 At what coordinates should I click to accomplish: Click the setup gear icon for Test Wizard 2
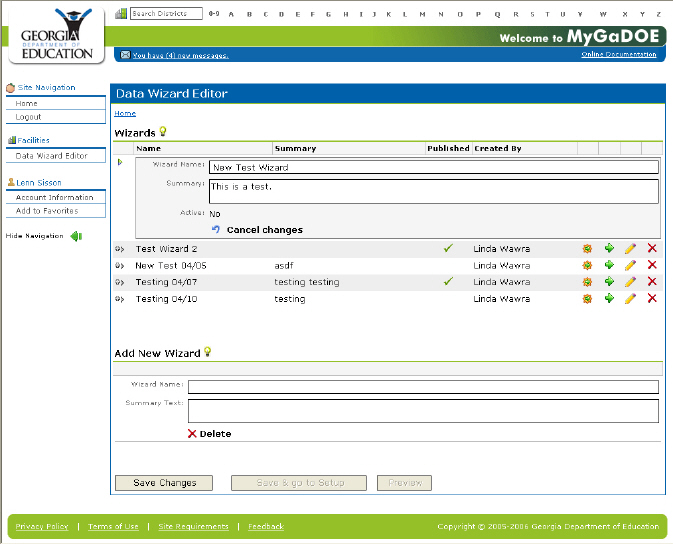[x=587, y=248]
